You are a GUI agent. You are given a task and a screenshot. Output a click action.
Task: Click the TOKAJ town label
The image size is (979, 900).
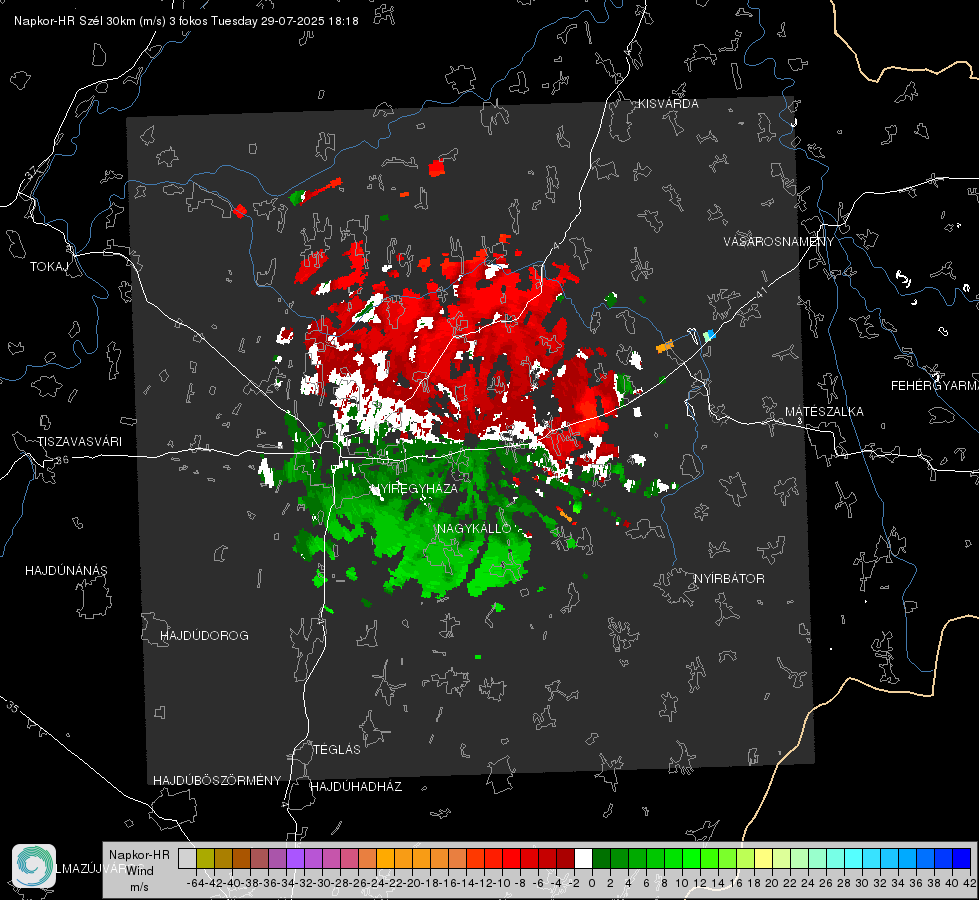coord(49,267)
